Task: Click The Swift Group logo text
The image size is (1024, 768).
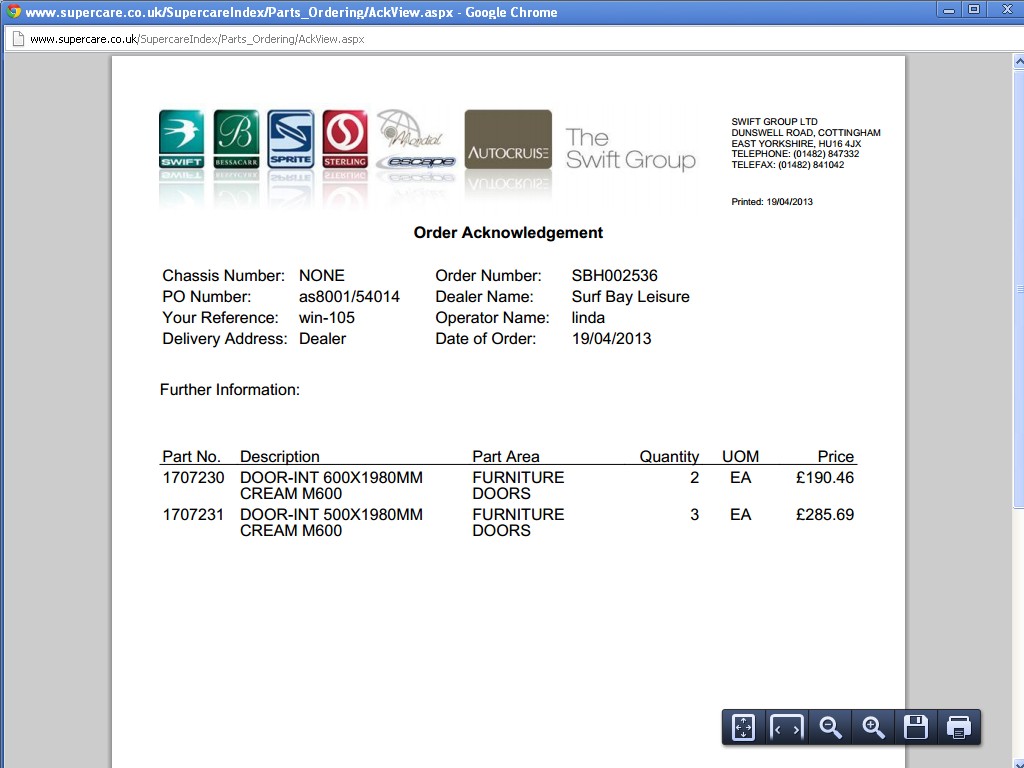Action: tap(630, 148)
